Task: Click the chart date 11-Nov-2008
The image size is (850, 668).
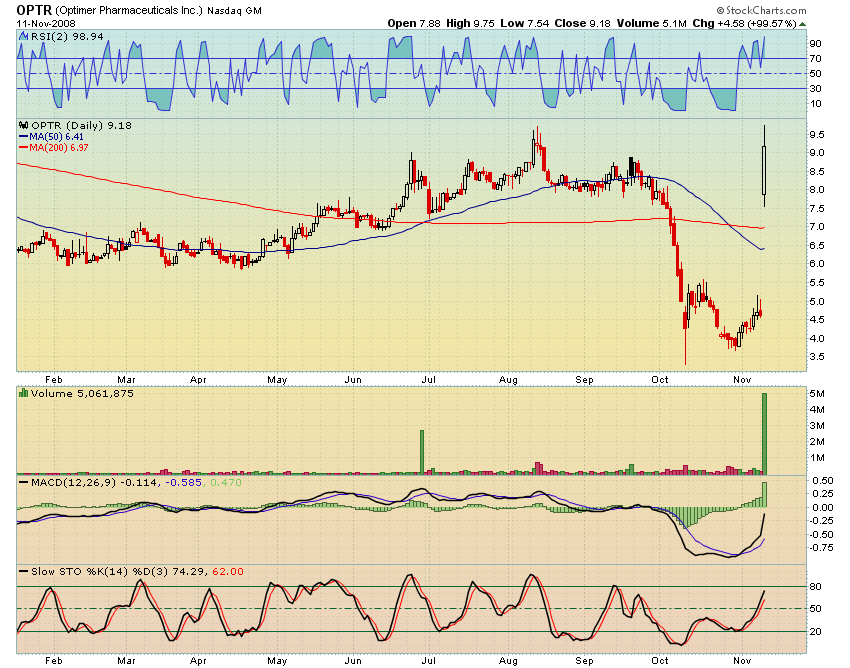Action: (x=46, y=24)
